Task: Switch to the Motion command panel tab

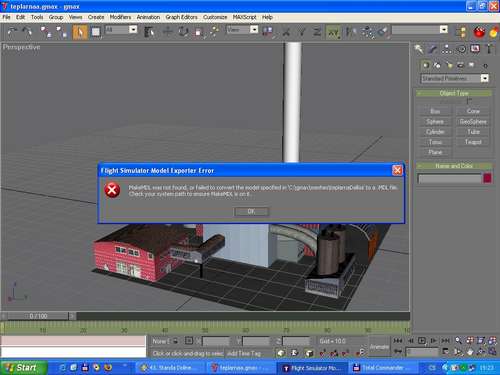Action: (461, 49)
